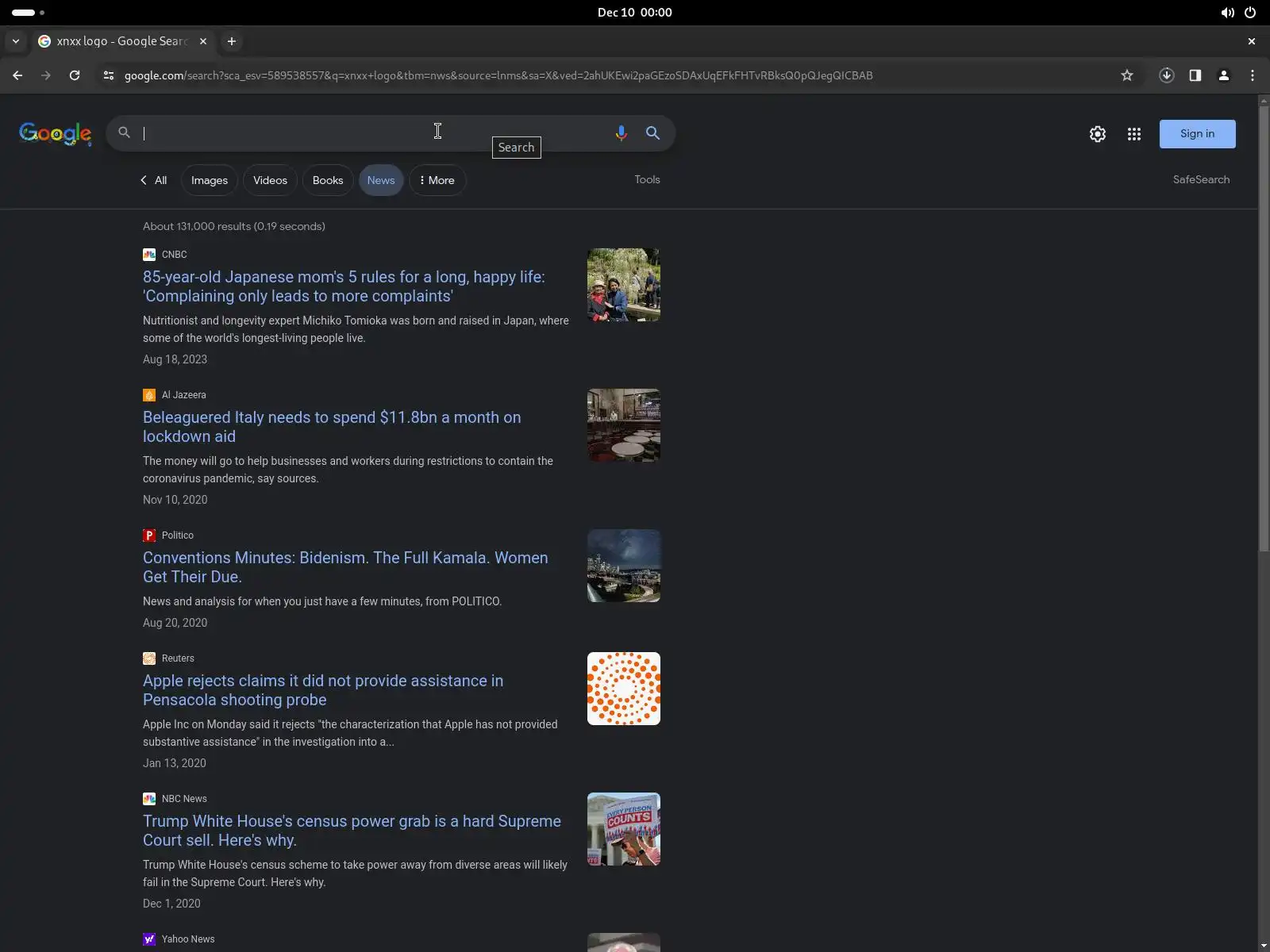This screenshot has height=952, width=1270.
Task: Click the page vertical scrollbar
Action: coord(1264,329)
